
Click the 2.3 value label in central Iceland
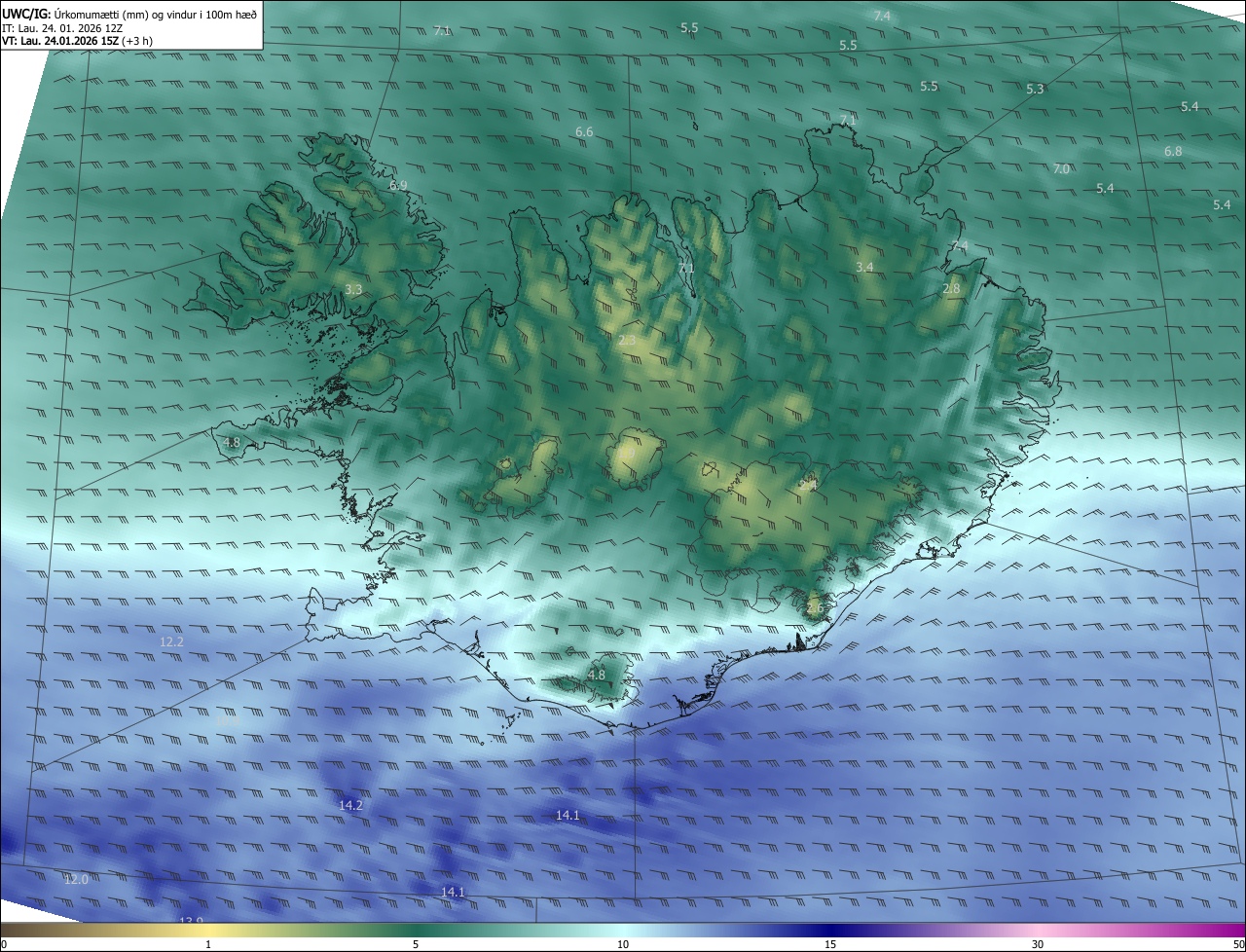pos(627,340)
